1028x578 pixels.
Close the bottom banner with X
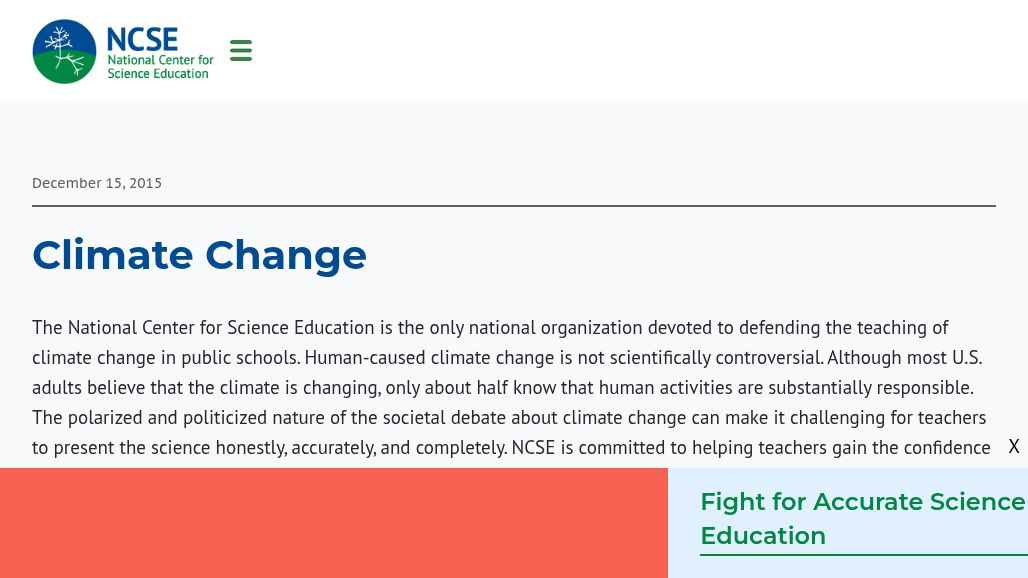1014,447
